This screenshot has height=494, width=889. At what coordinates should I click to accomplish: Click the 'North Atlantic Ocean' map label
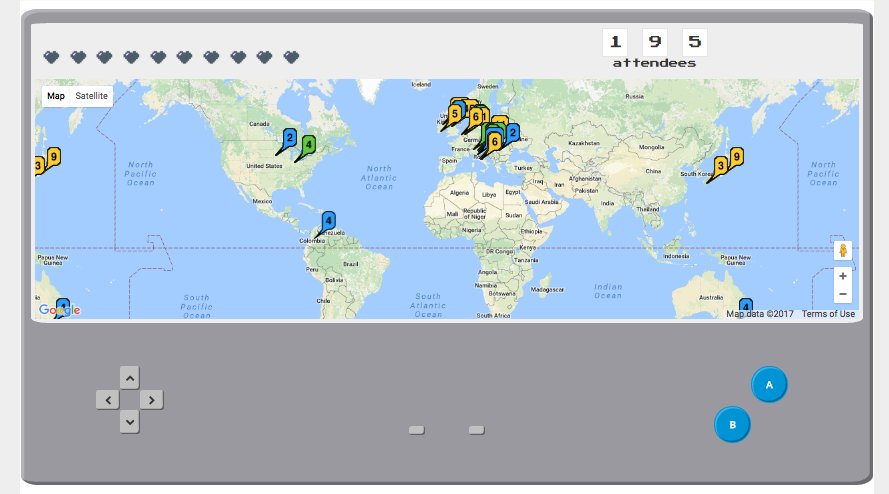379,178
